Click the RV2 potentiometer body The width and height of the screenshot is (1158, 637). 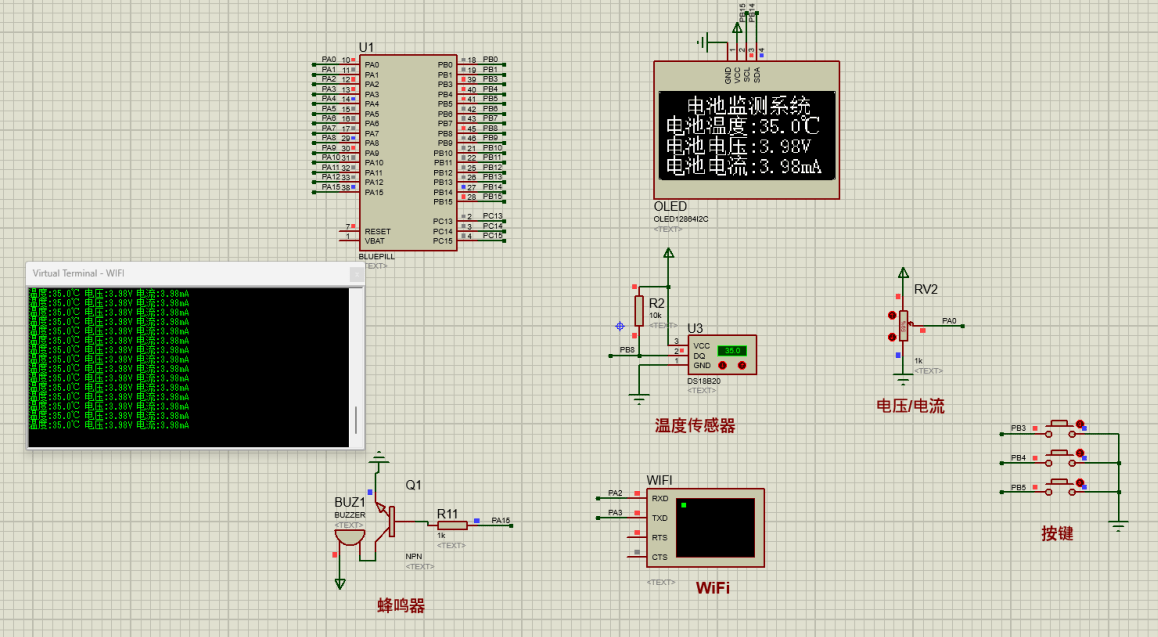point(904,325)
